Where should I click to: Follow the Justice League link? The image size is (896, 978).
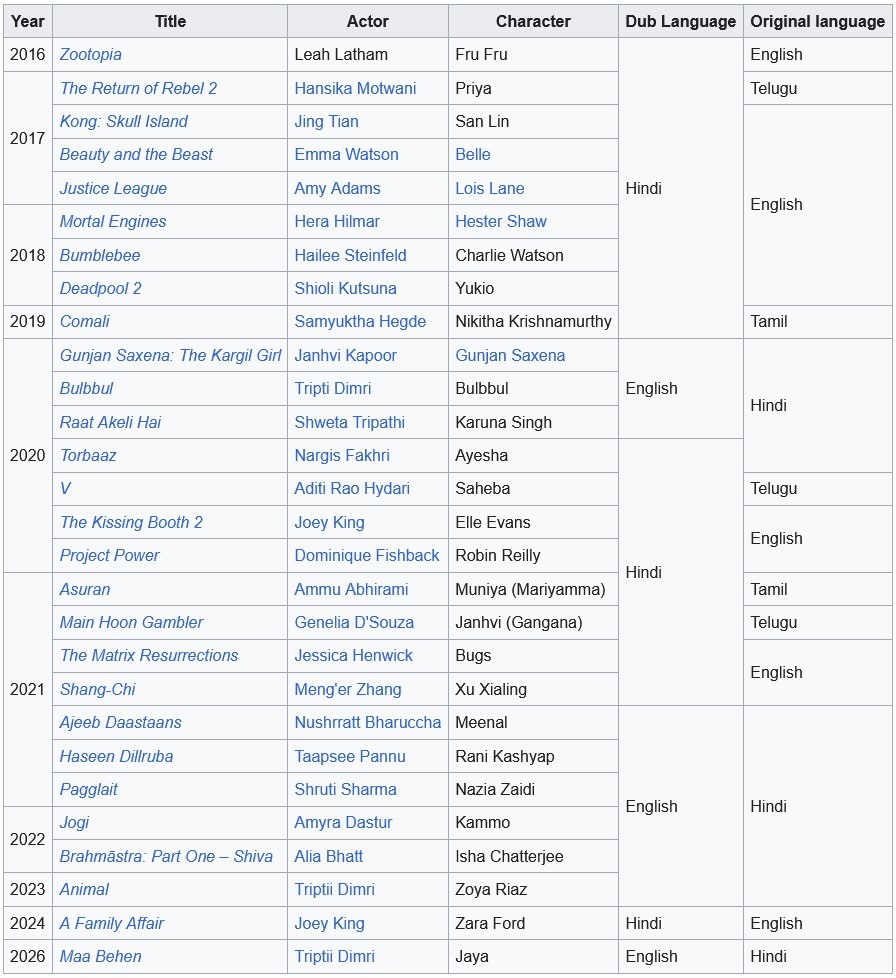[x=113, y=188]
